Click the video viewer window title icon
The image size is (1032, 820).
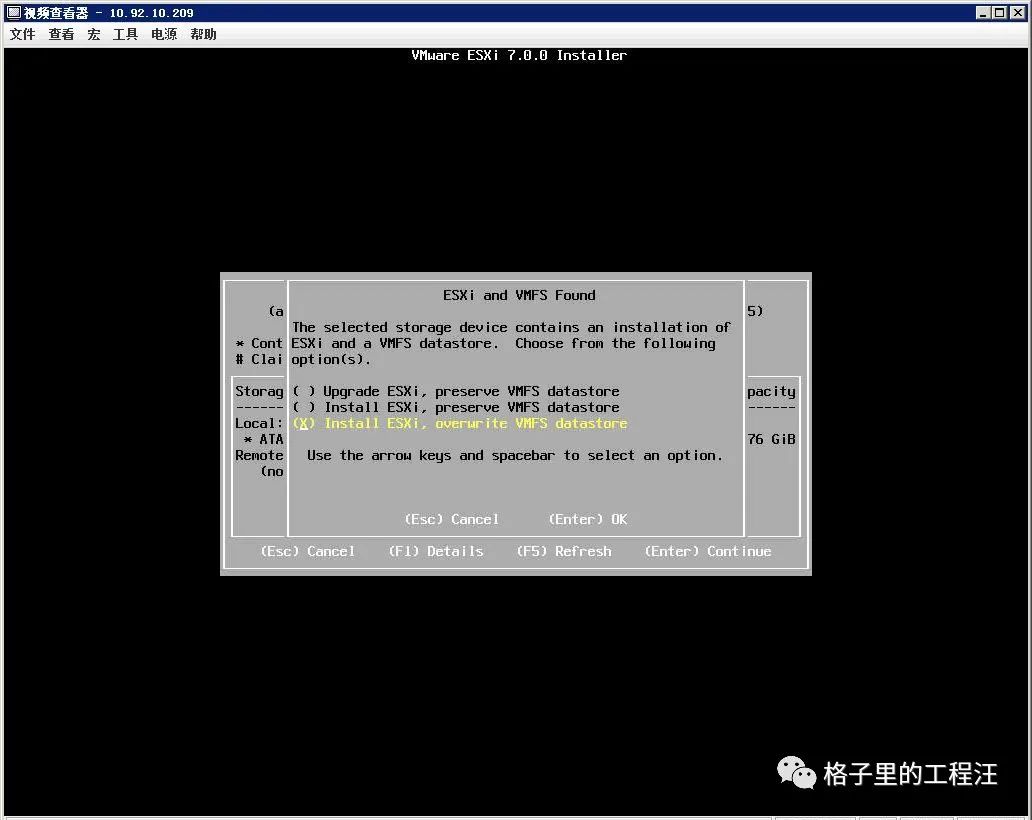[x=14, y=13]
